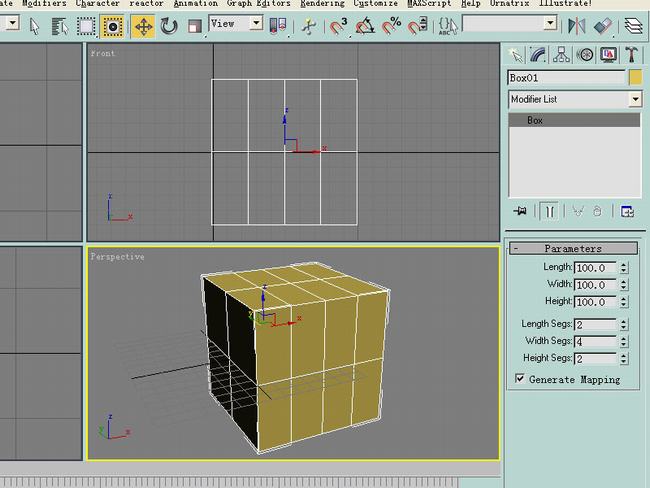Click the Mirror tool icon
The height and width of the screenshot is (488, 650).
tap(576, 26)
